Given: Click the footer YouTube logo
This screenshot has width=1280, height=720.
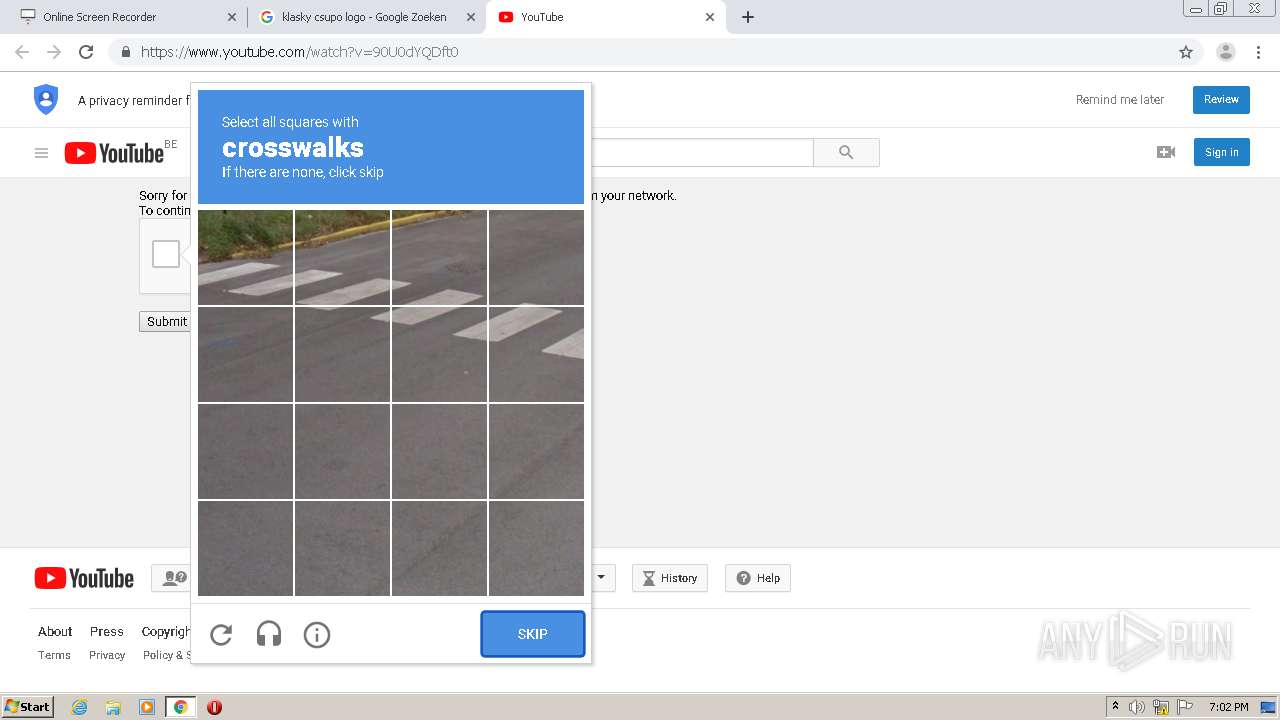Looking at the screenshot, I should (84, 578).
